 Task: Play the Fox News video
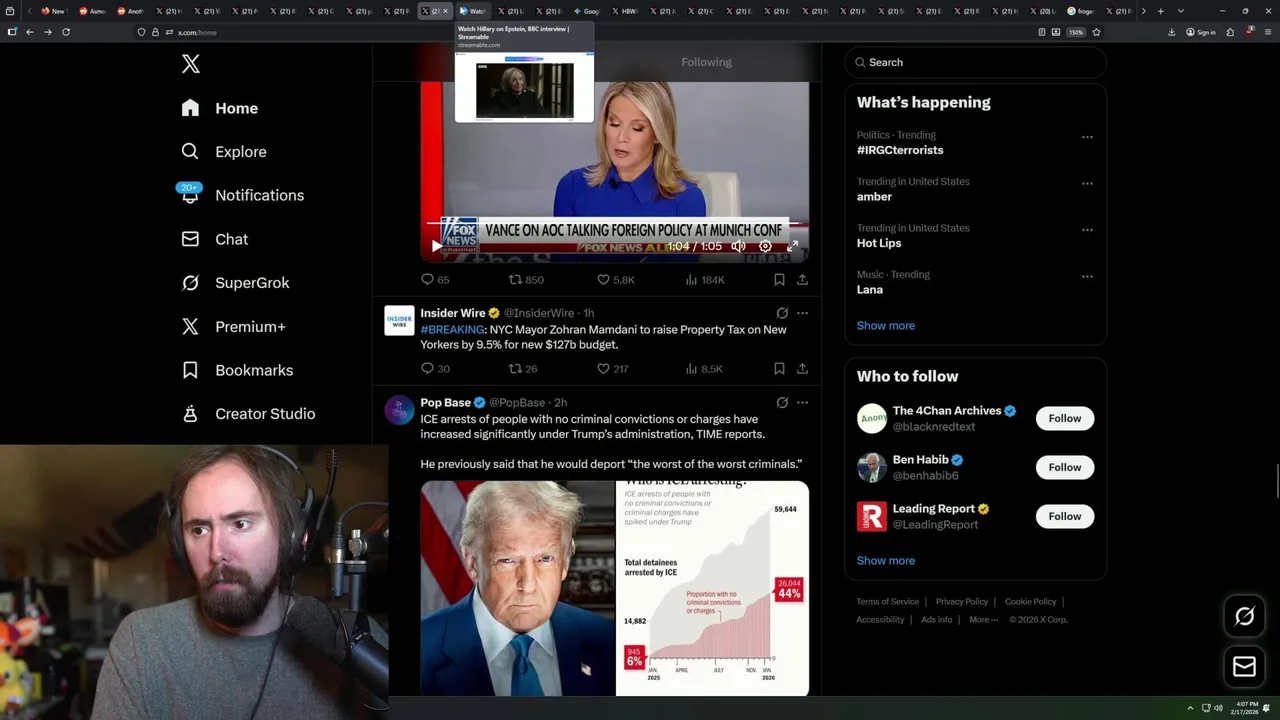[436, 246]
